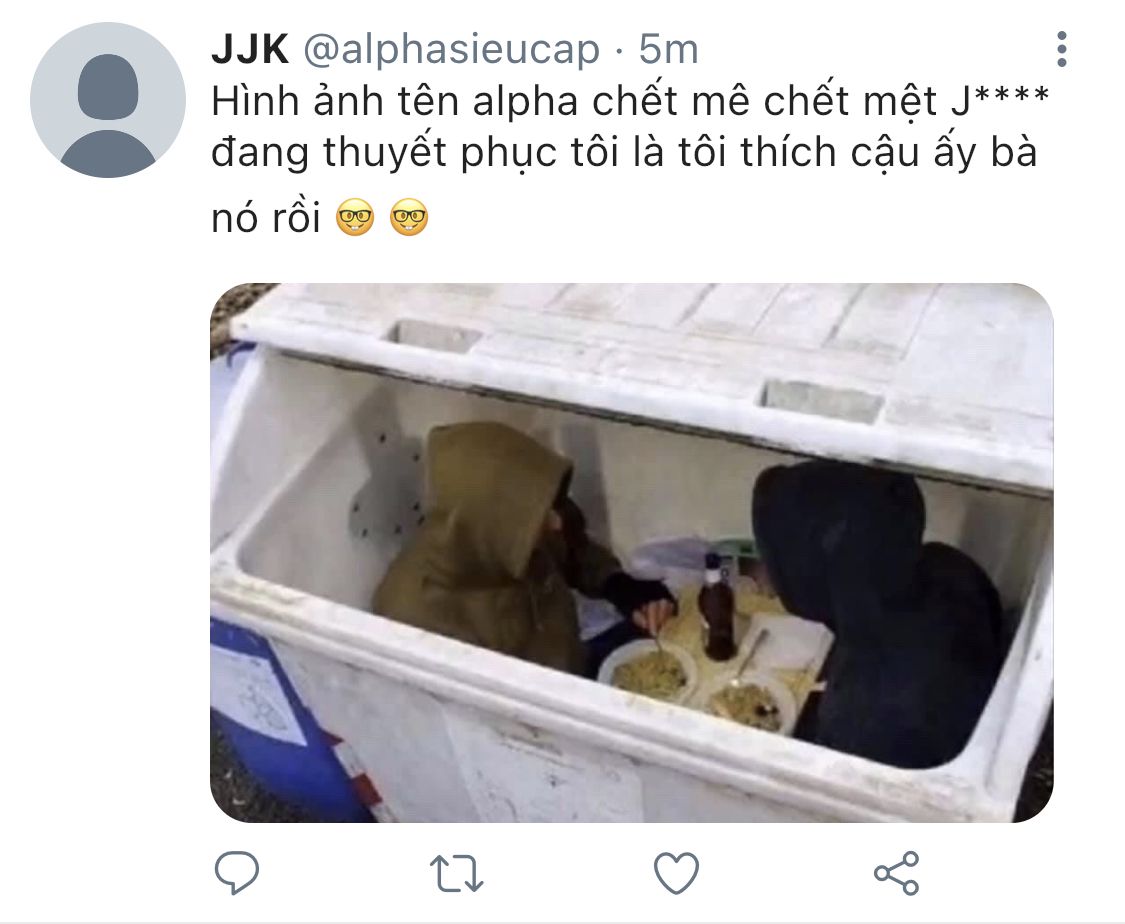
Task: Reply to the tweet via speech bubble icon
Action: tap(237, 872)
